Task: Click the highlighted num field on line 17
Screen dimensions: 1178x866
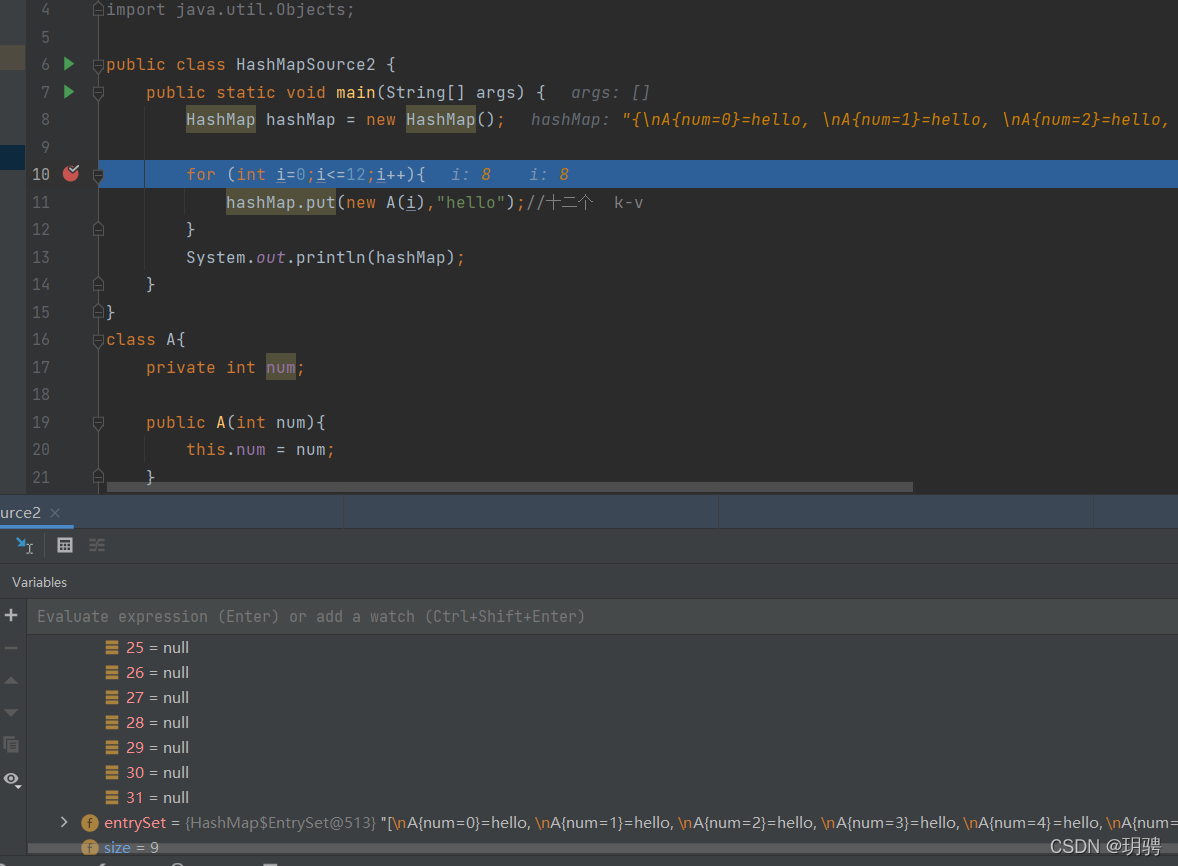Action: tap(281, 367)
